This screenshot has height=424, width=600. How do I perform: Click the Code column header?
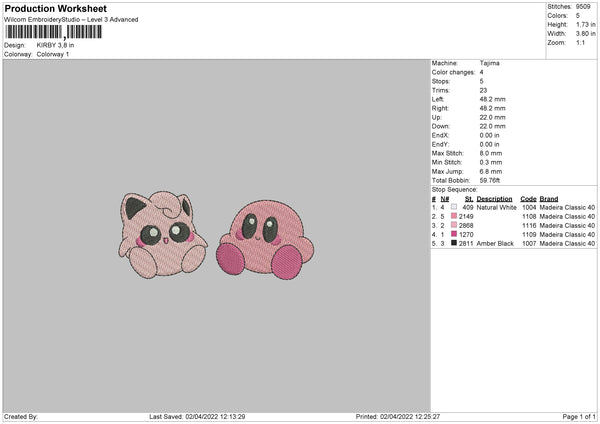(x=528, y=198)
